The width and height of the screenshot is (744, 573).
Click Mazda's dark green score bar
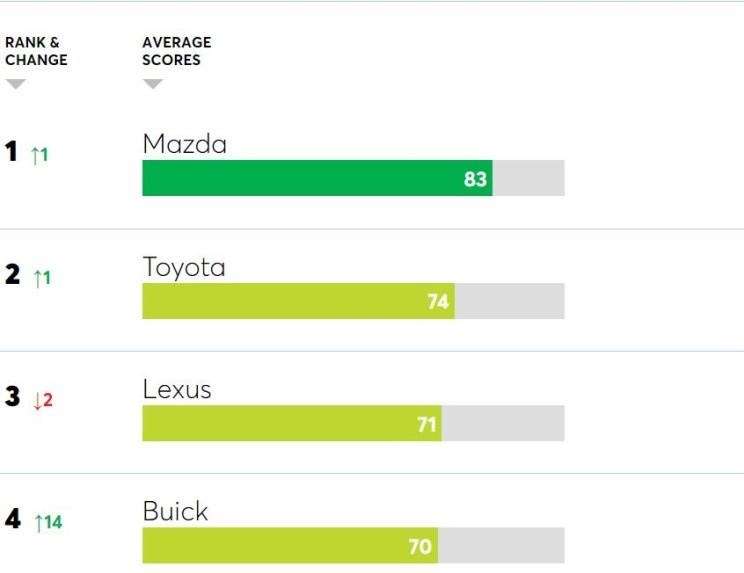317,178
